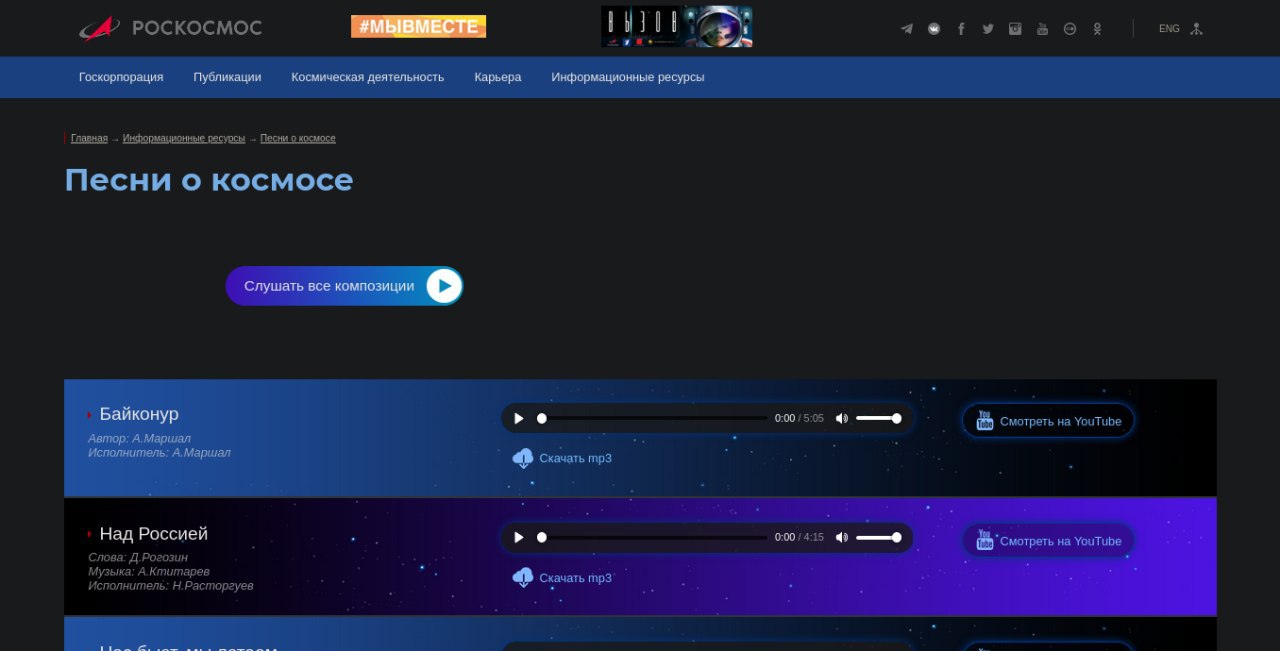This screenshot has width=1280, height=651.
Task: Open the Космическая деятельность menu
Action: 368,77
